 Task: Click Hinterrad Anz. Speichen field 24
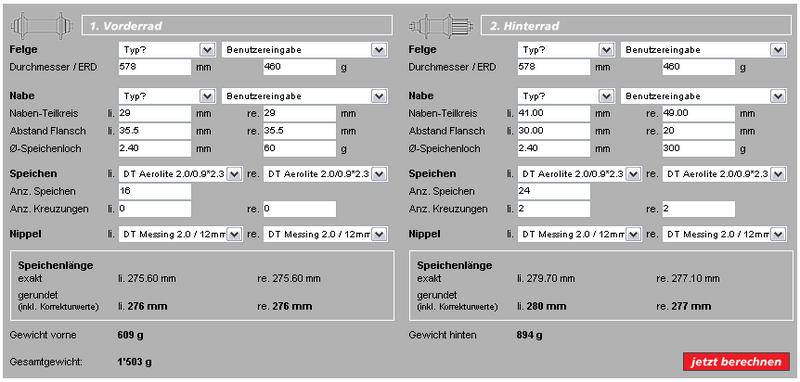tap(554, 192)
